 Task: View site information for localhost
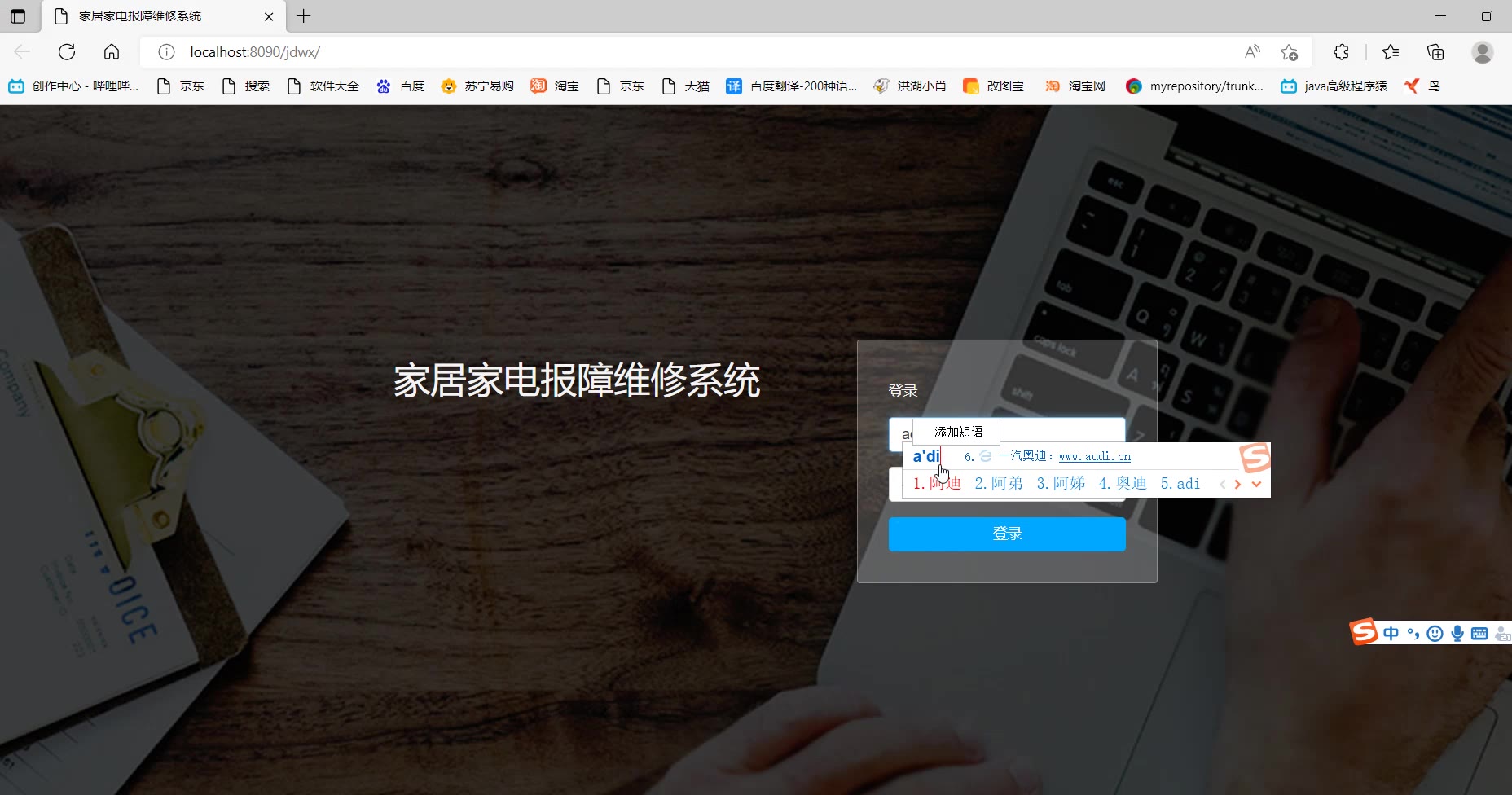(x=166, y=52)
